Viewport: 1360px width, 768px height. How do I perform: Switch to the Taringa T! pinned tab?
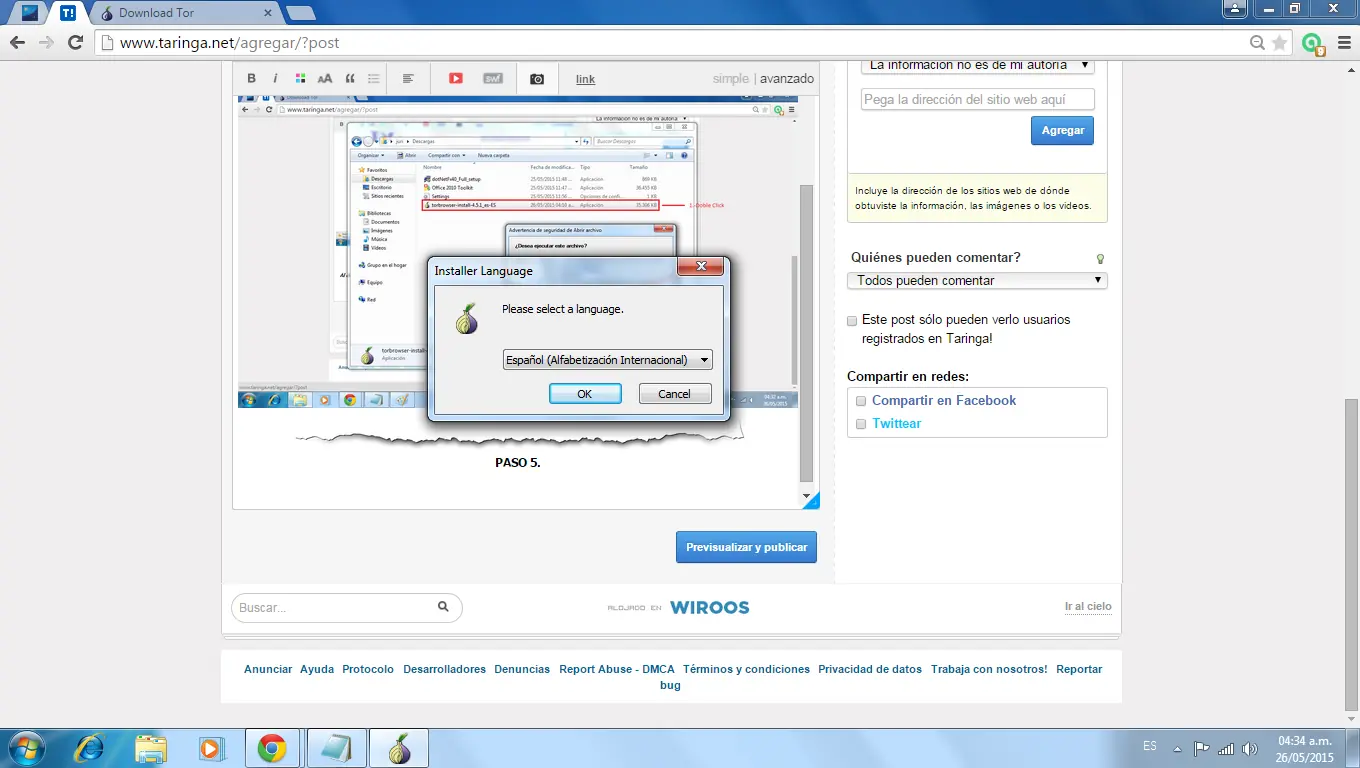click(x=68, y=13)
